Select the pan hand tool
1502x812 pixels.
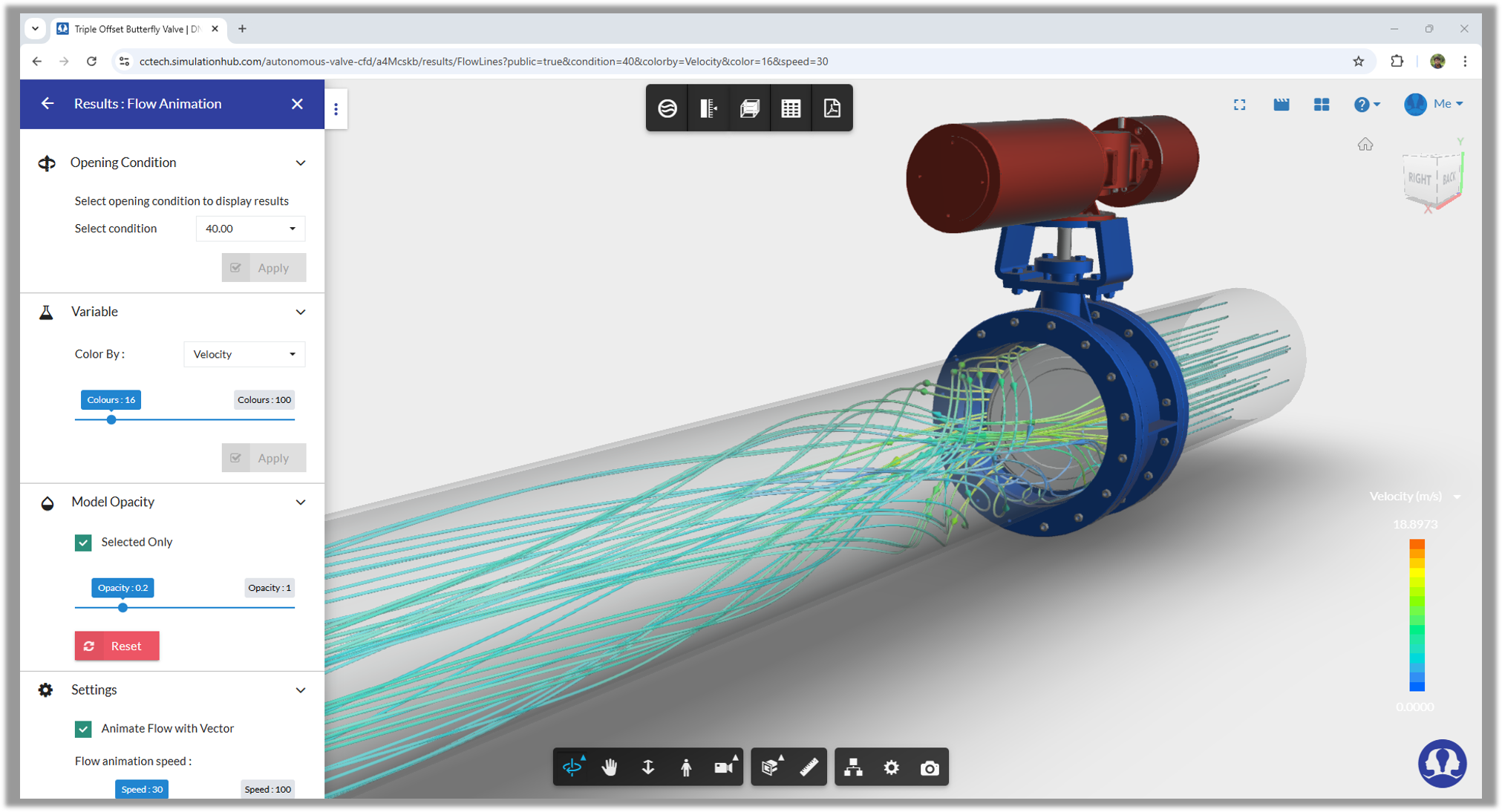[x=610, y=767]
